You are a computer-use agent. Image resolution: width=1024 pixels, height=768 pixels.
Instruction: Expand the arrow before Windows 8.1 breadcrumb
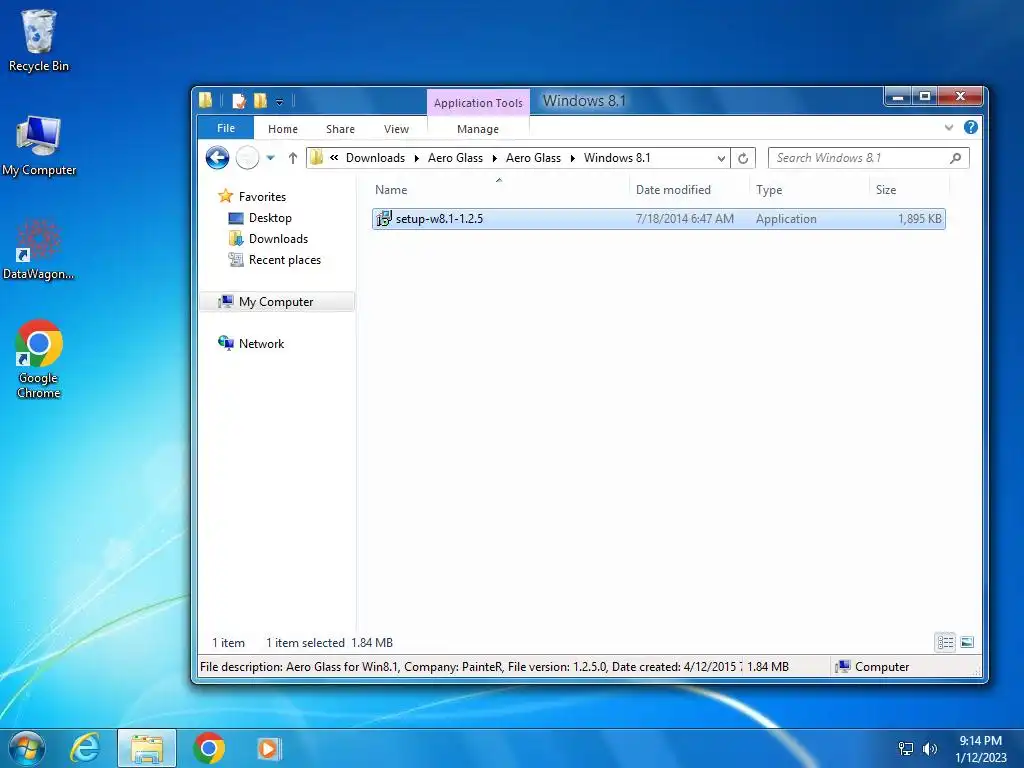(x=573, y=158)
